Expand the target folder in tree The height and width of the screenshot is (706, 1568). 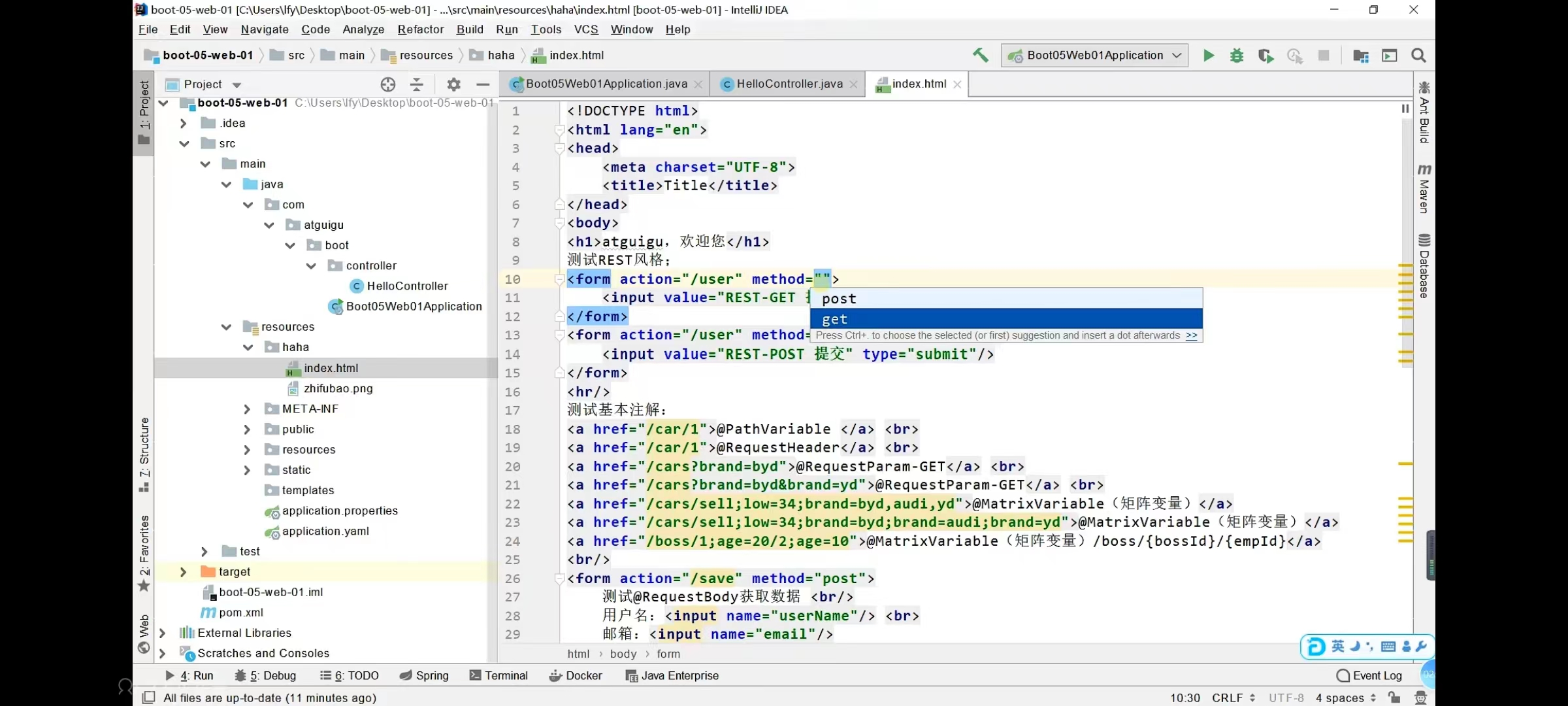pos(184,572)
